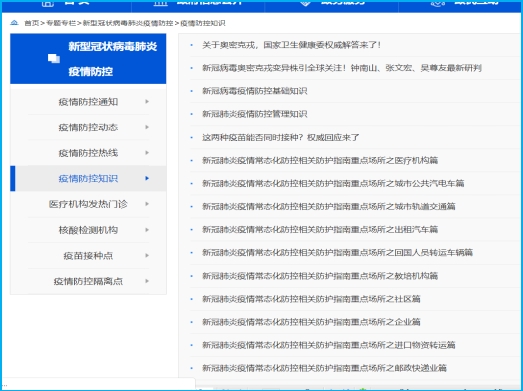Open 疫情防控知识 breadcrumb link
The height and width of the screenshot is (391, 523).
click(x=203, y=23)
